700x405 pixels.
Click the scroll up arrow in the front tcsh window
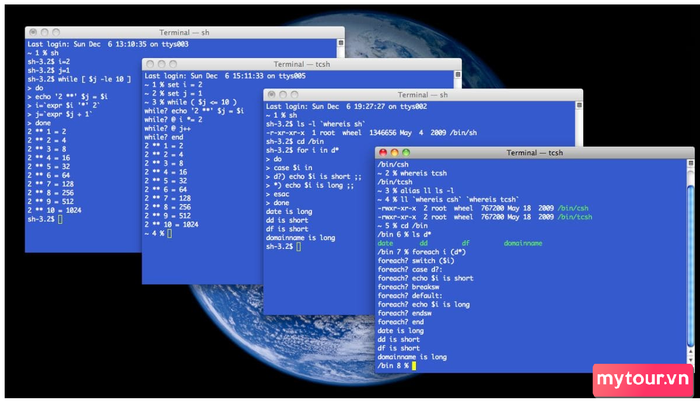[691, 351]
